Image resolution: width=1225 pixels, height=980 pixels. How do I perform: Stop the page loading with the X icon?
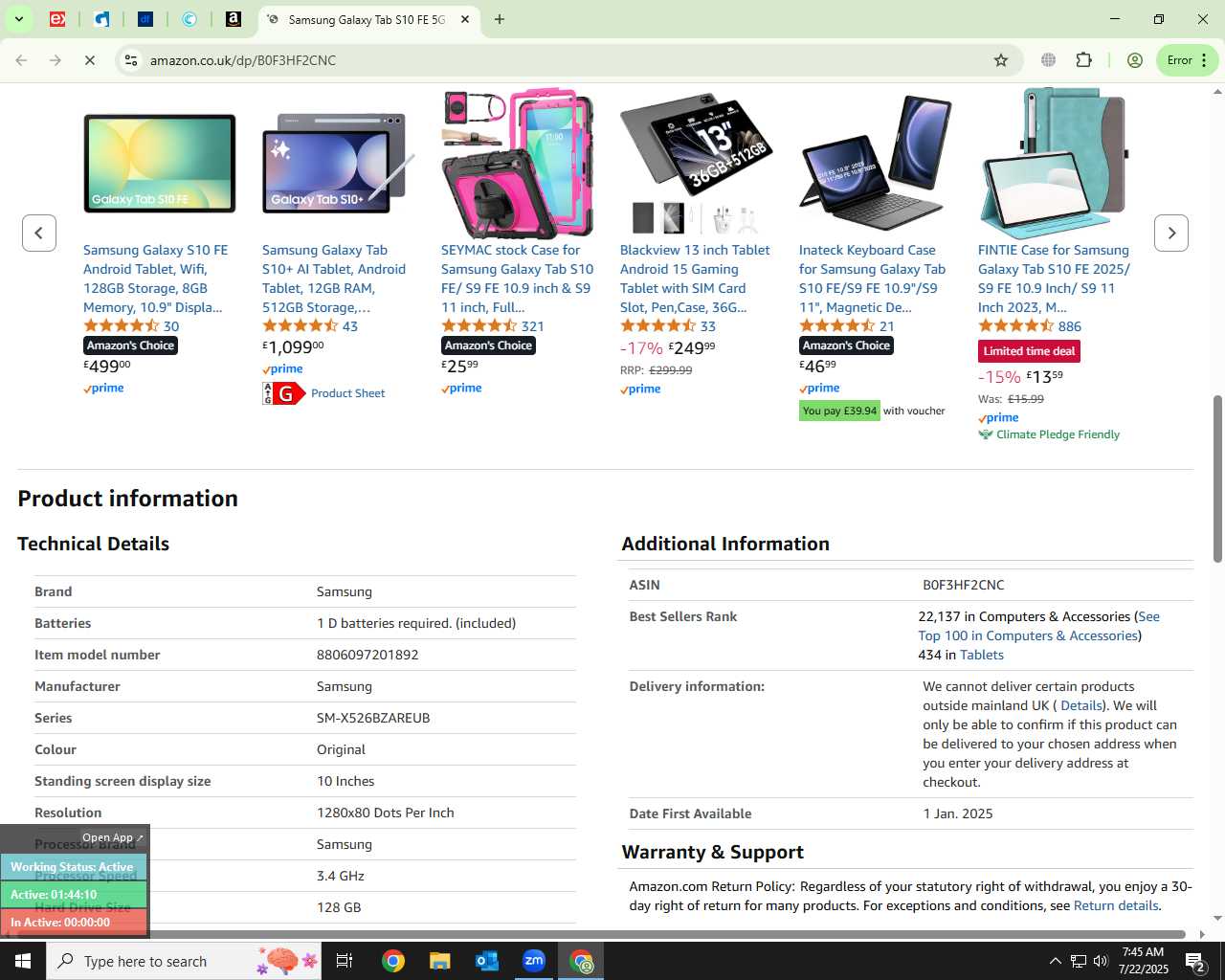[x=89, y=60]
